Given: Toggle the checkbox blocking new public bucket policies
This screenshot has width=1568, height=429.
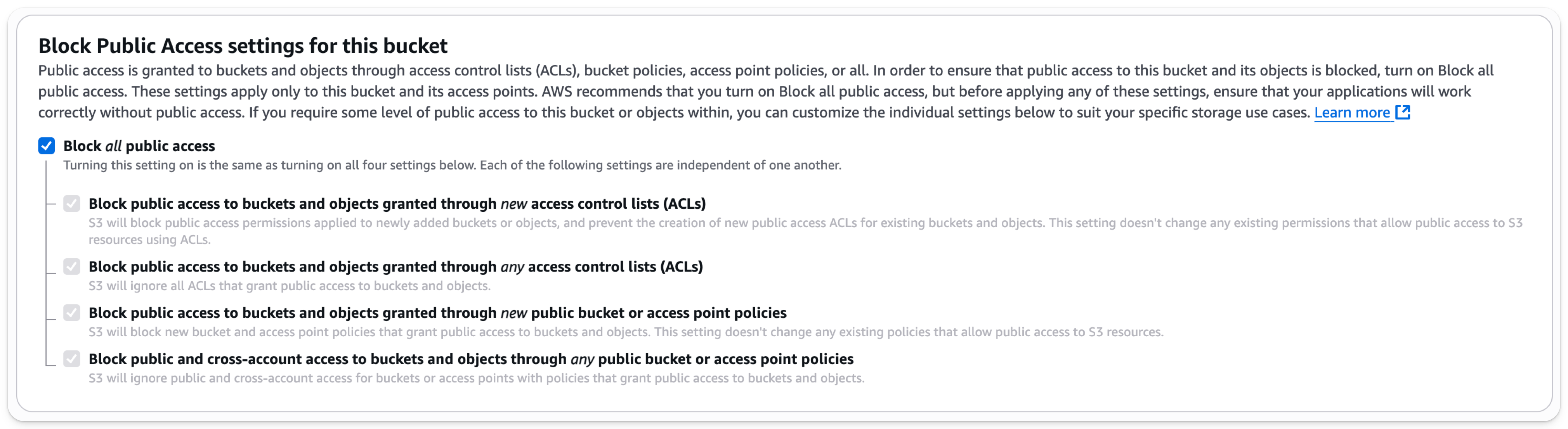Looking at the screenshot, I should 72,312.
